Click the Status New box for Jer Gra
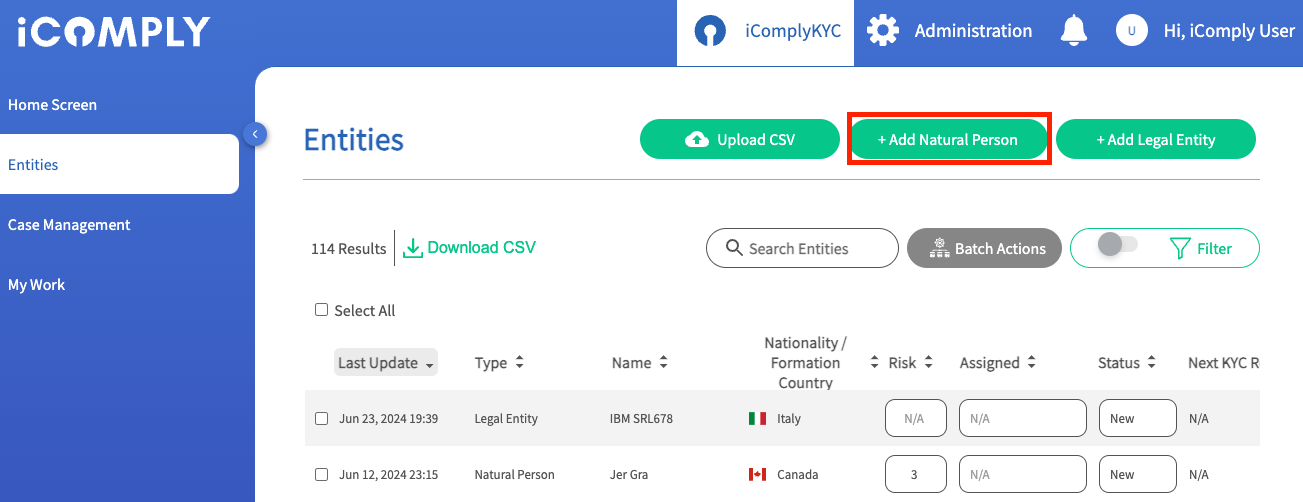 click(1137, 475)
